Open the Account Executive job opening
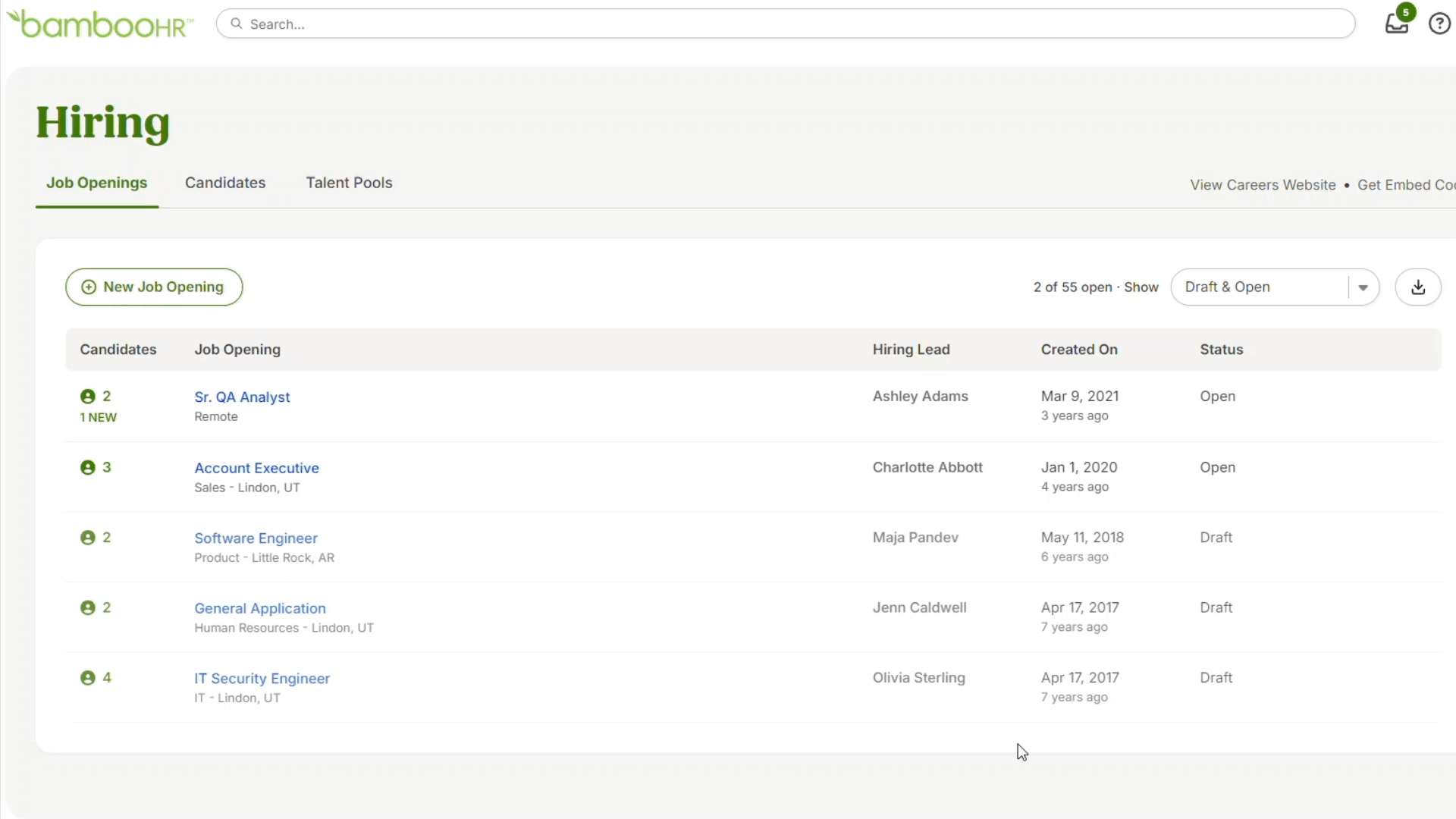This screenshot has height=819, width=1456. pyautogui.click(x=256, y=468)
